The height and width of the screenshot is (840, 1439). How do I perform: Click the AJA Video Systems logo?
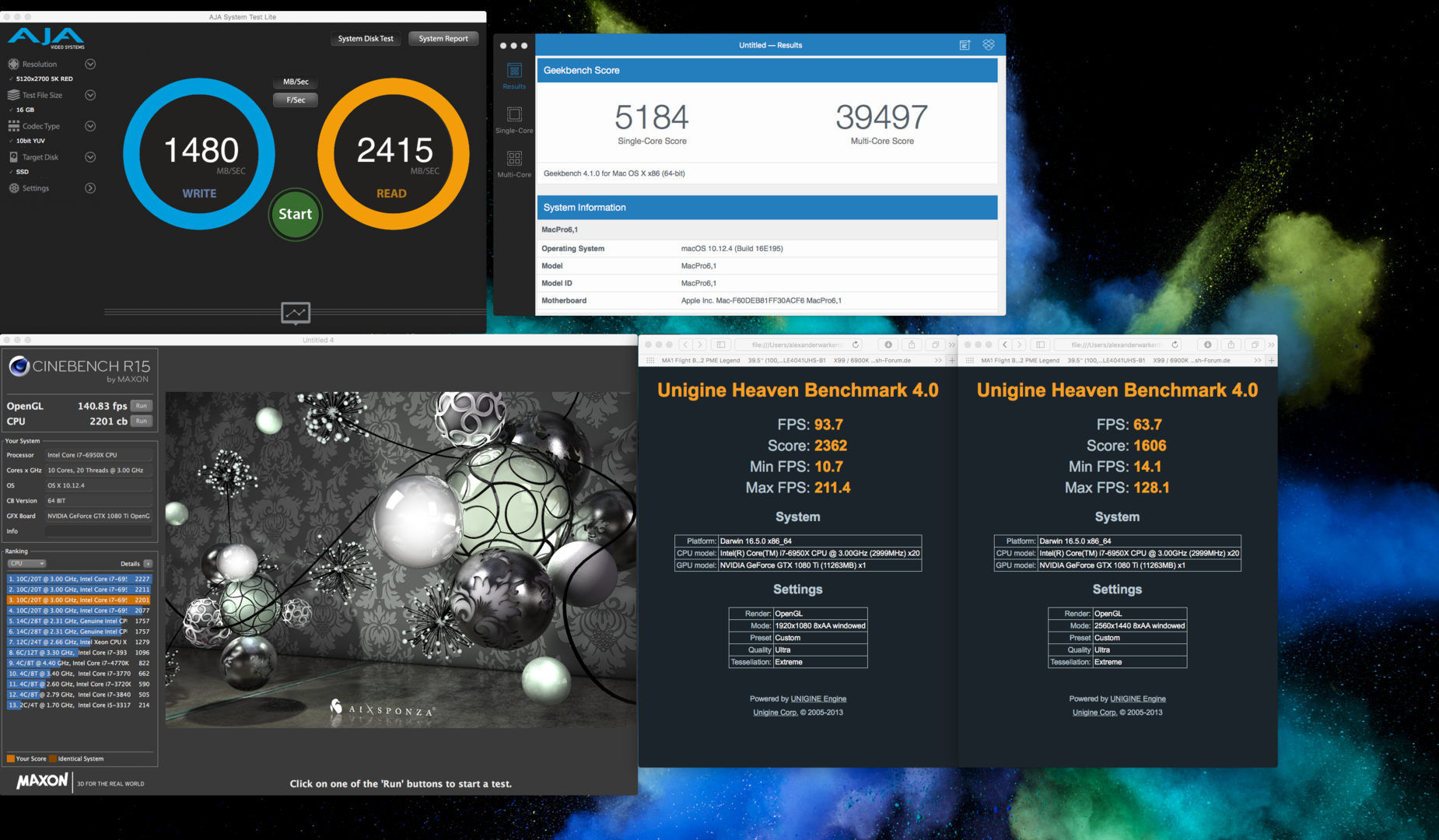47,37
